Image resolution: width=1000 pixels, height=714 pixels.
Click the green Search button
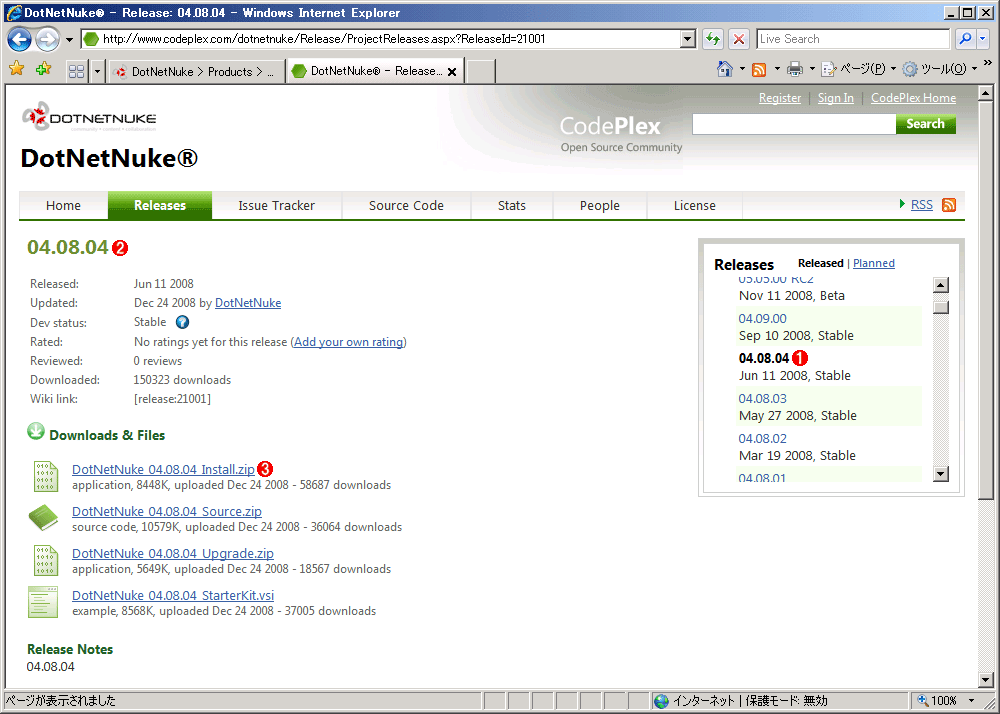tap(925, 124)
